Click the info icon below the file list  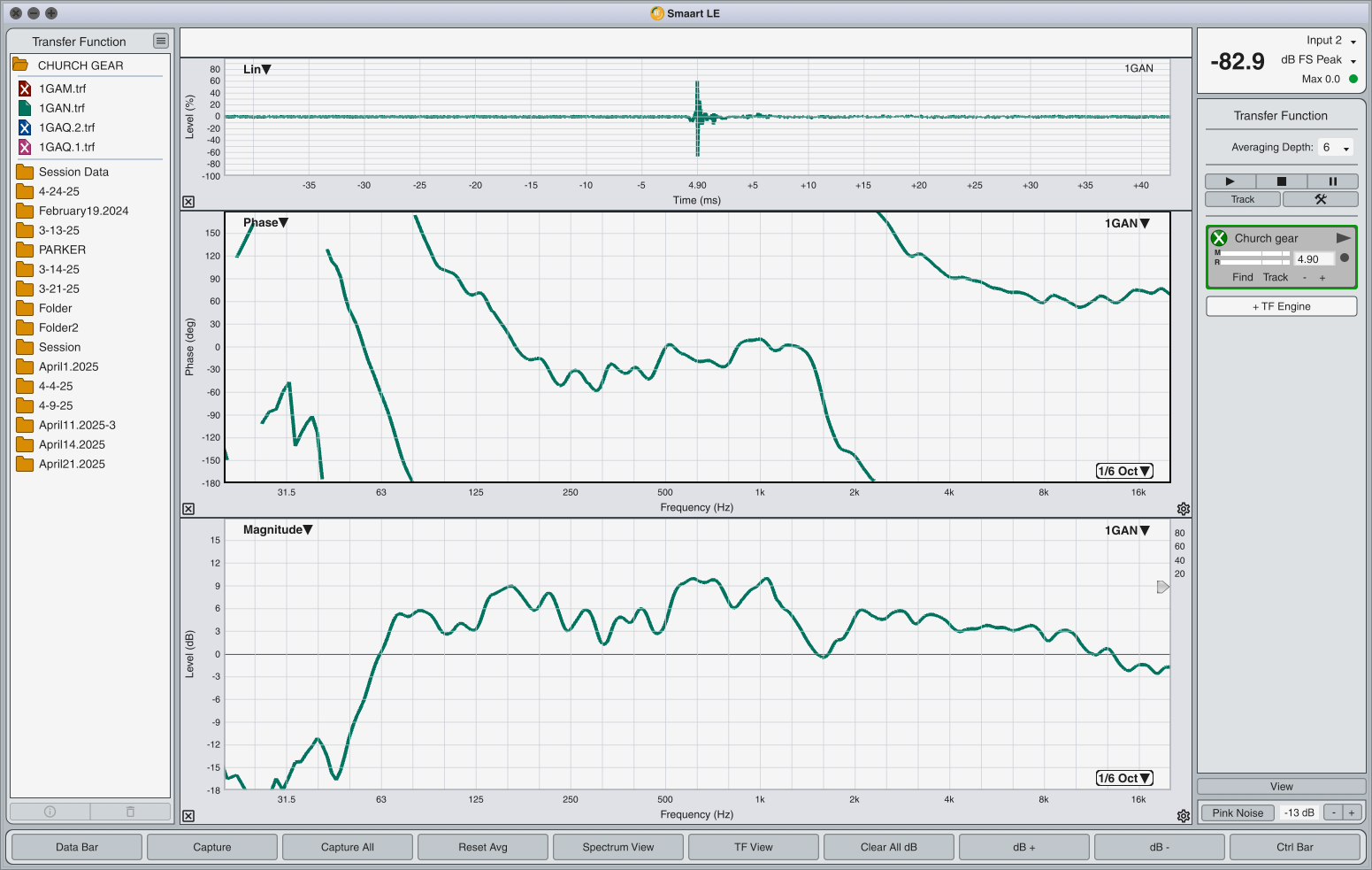[x=50, y=812]
